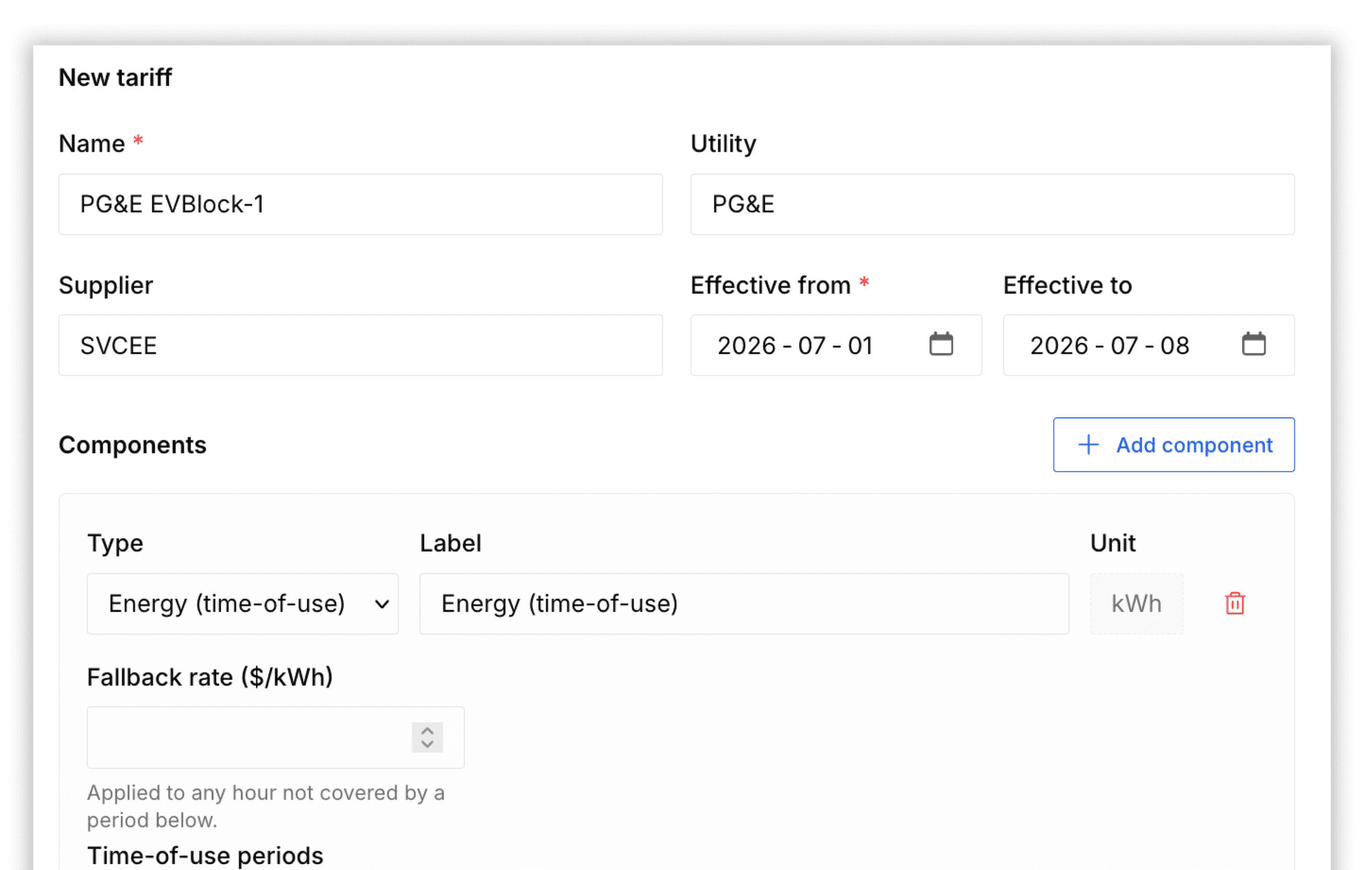Click the disabled kWh Unit field
This screenshot has height=870, width=1372.
(x=1136, y=603)
